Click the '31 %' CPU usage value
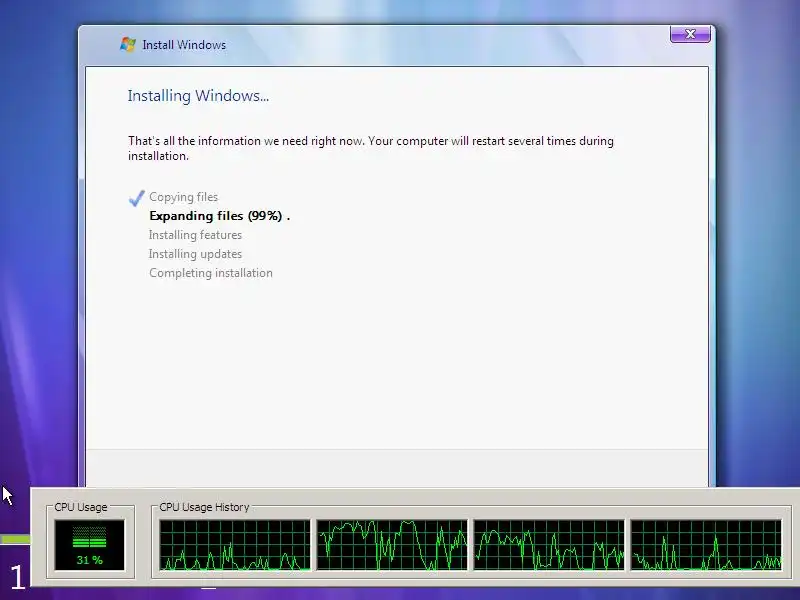This screenshot has height=600, width=800. [89, 560]
